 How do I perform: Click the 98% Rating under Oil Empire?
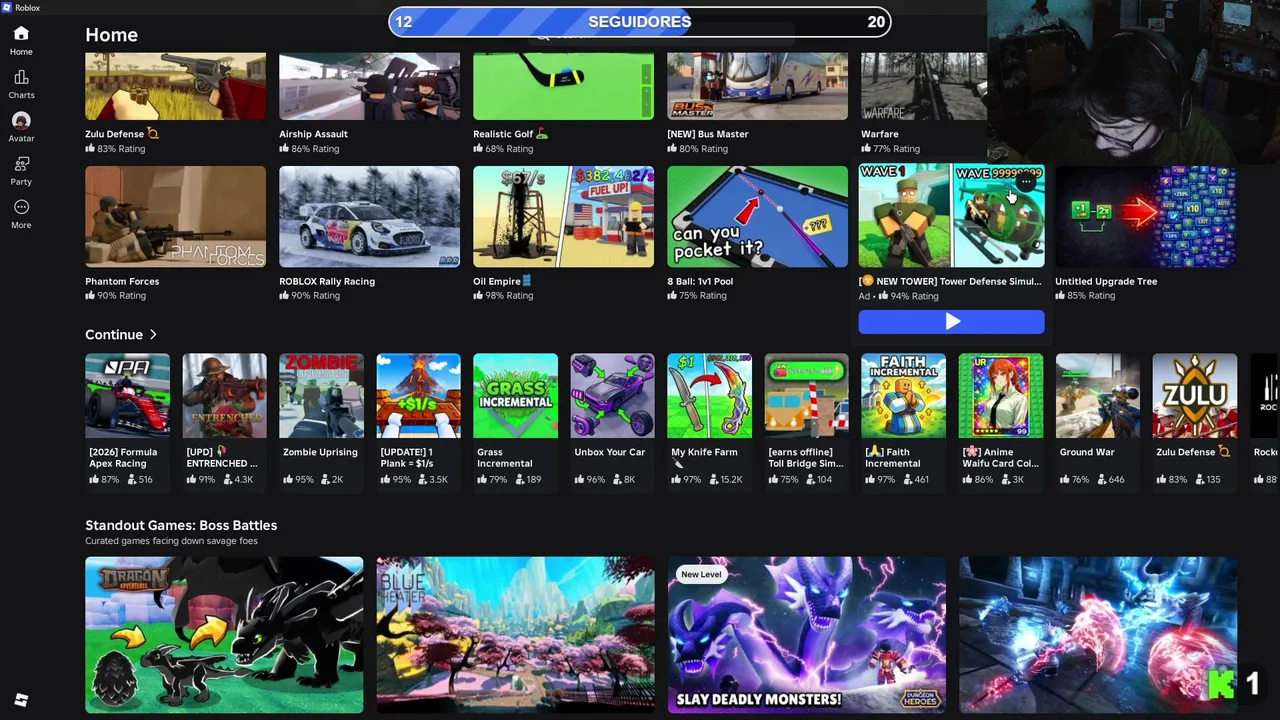503,296
